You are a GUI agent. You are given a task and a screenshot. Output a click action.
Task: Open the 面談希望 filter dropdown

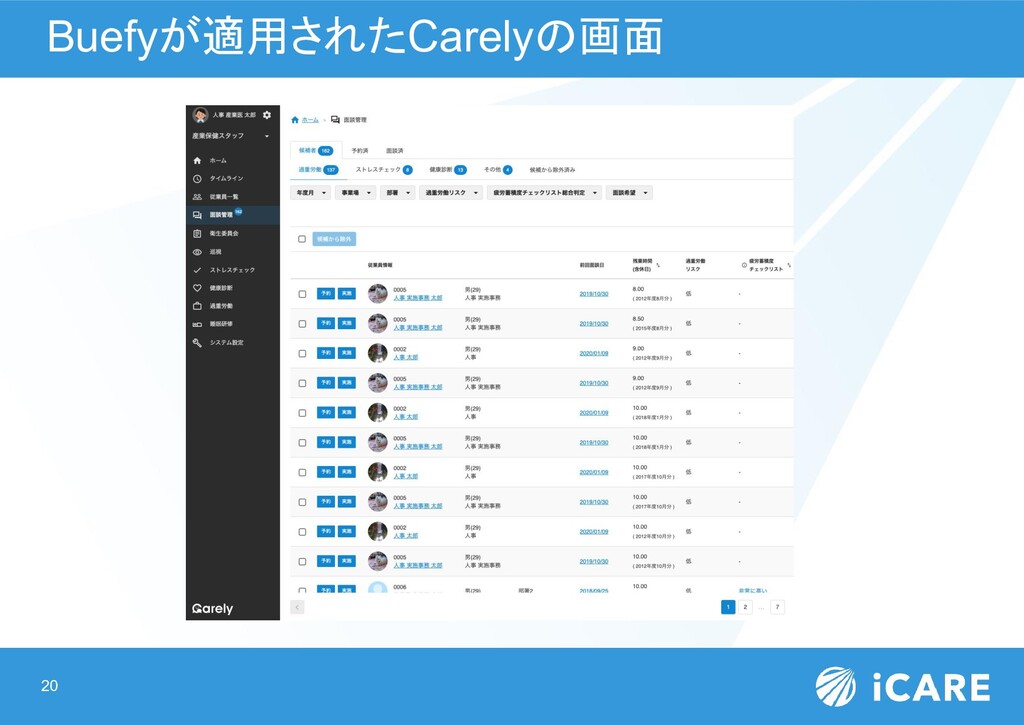[x=630, y=193]
